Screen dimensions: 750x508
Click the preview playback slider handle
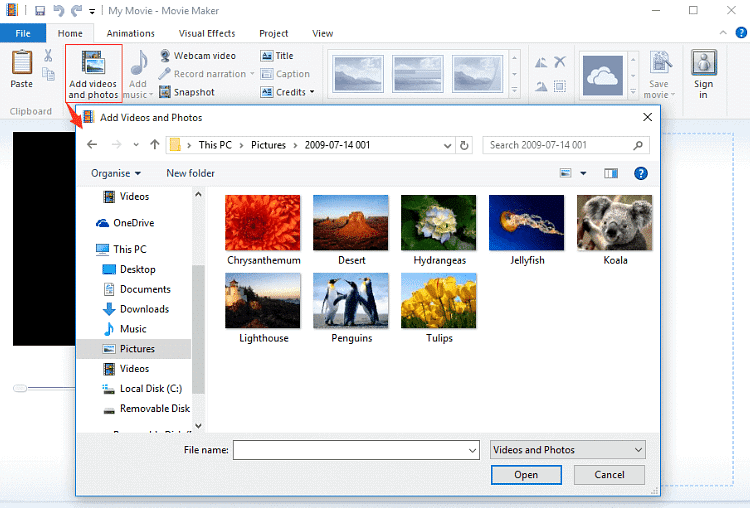click(x=20, y=388)
